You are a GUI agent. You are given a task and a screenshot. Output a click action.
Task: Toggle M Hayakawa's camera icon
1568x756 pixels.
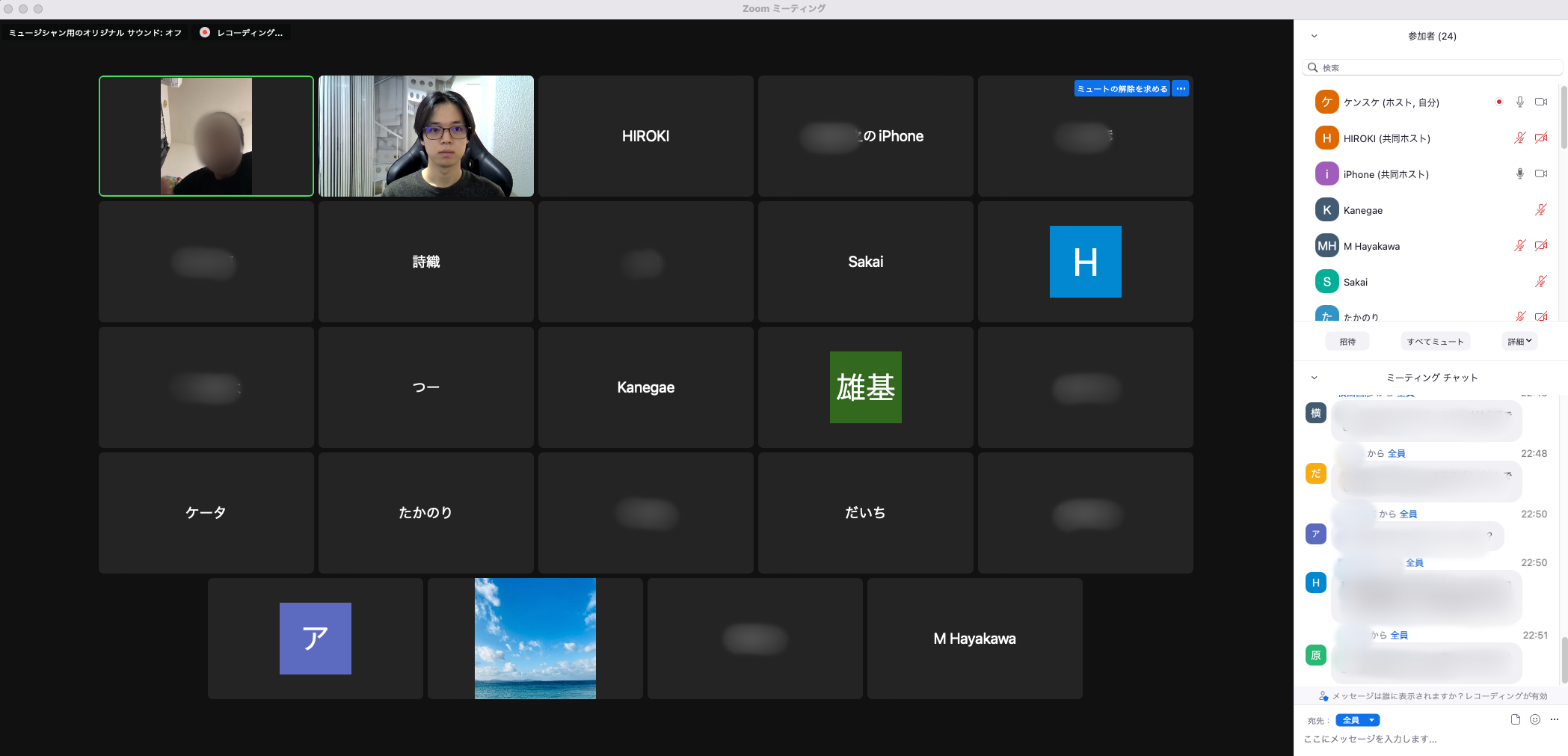[1541, 245]
